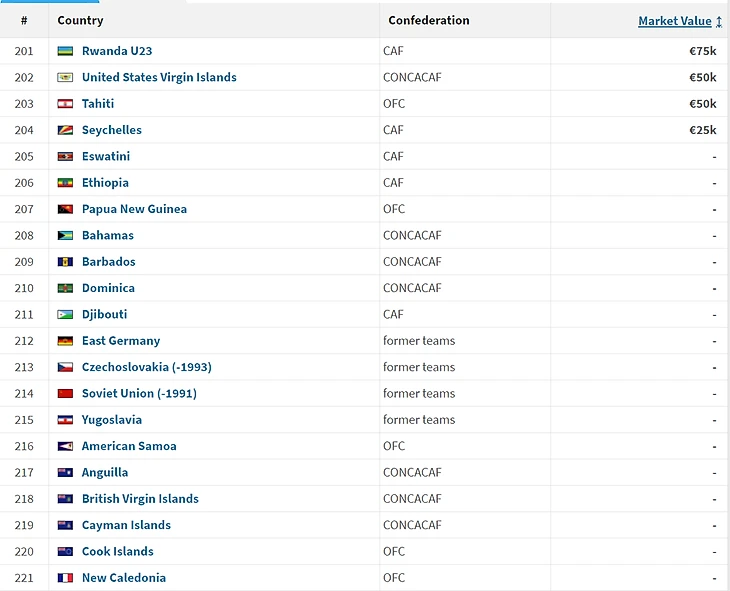The image size is (730, 591).
Task: Click OFC confederation in Cook Islands row
Action: coord(394,551)
